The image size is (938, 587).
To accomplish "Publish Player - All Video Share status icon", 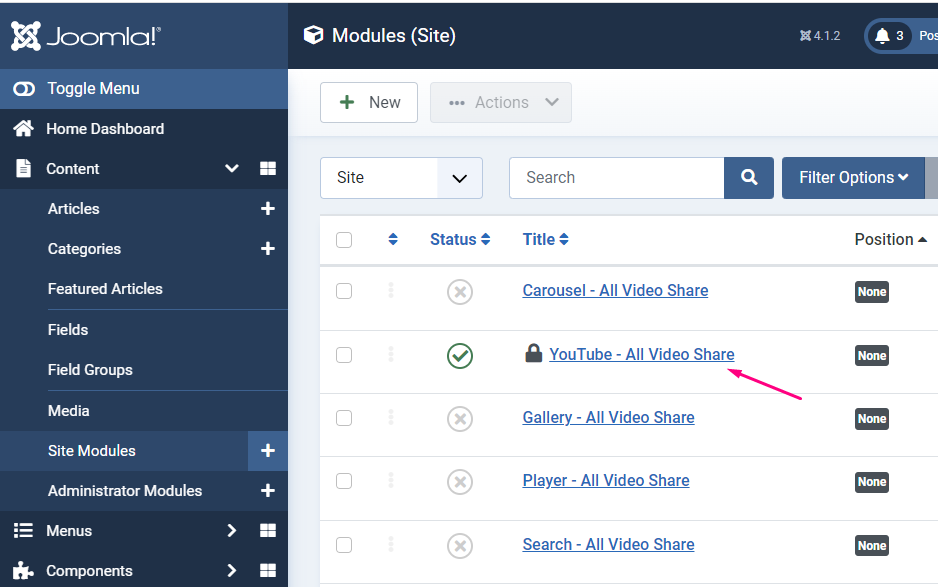I will click(x=459, y=482).
